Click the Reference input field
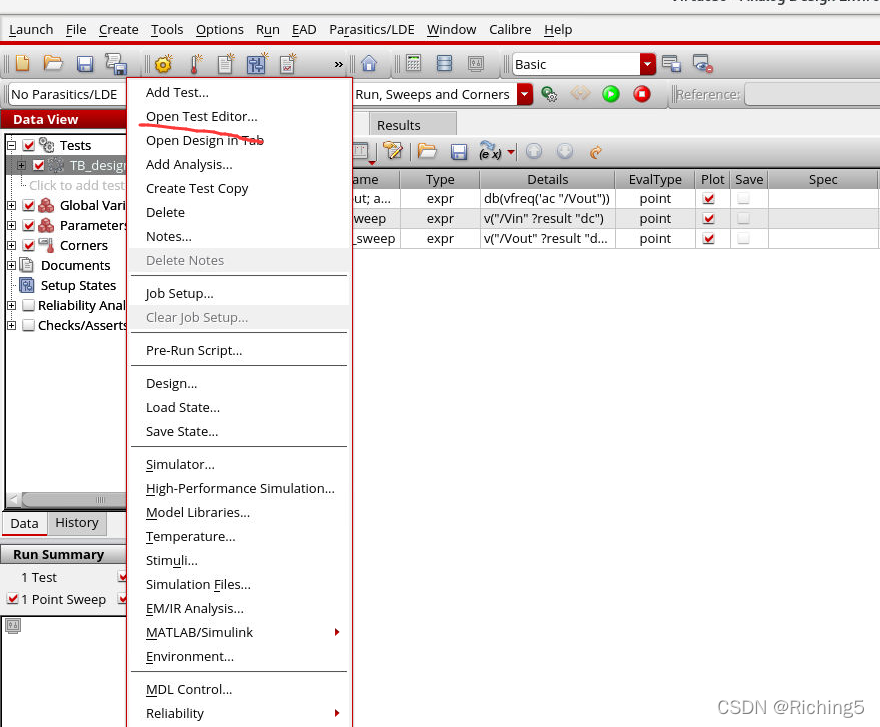Screen dimensions: 880x727 813,94
